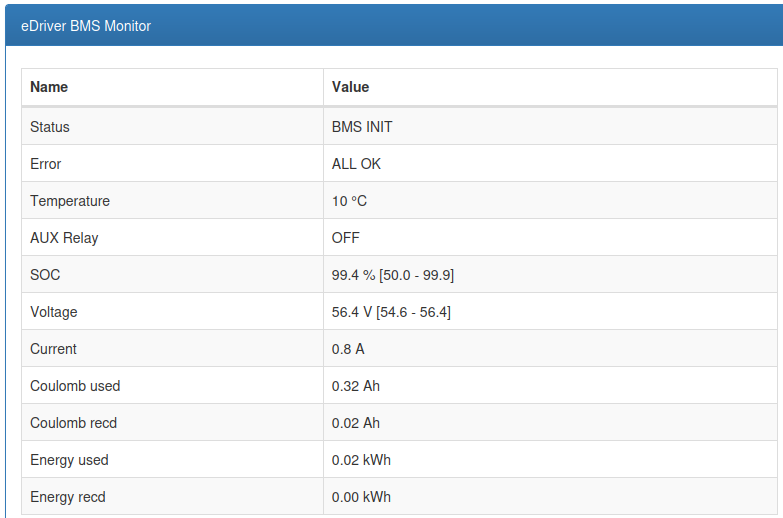Screen dimensions: 783x518
Task: Select the SOC row label
Action: coord(45,275)
